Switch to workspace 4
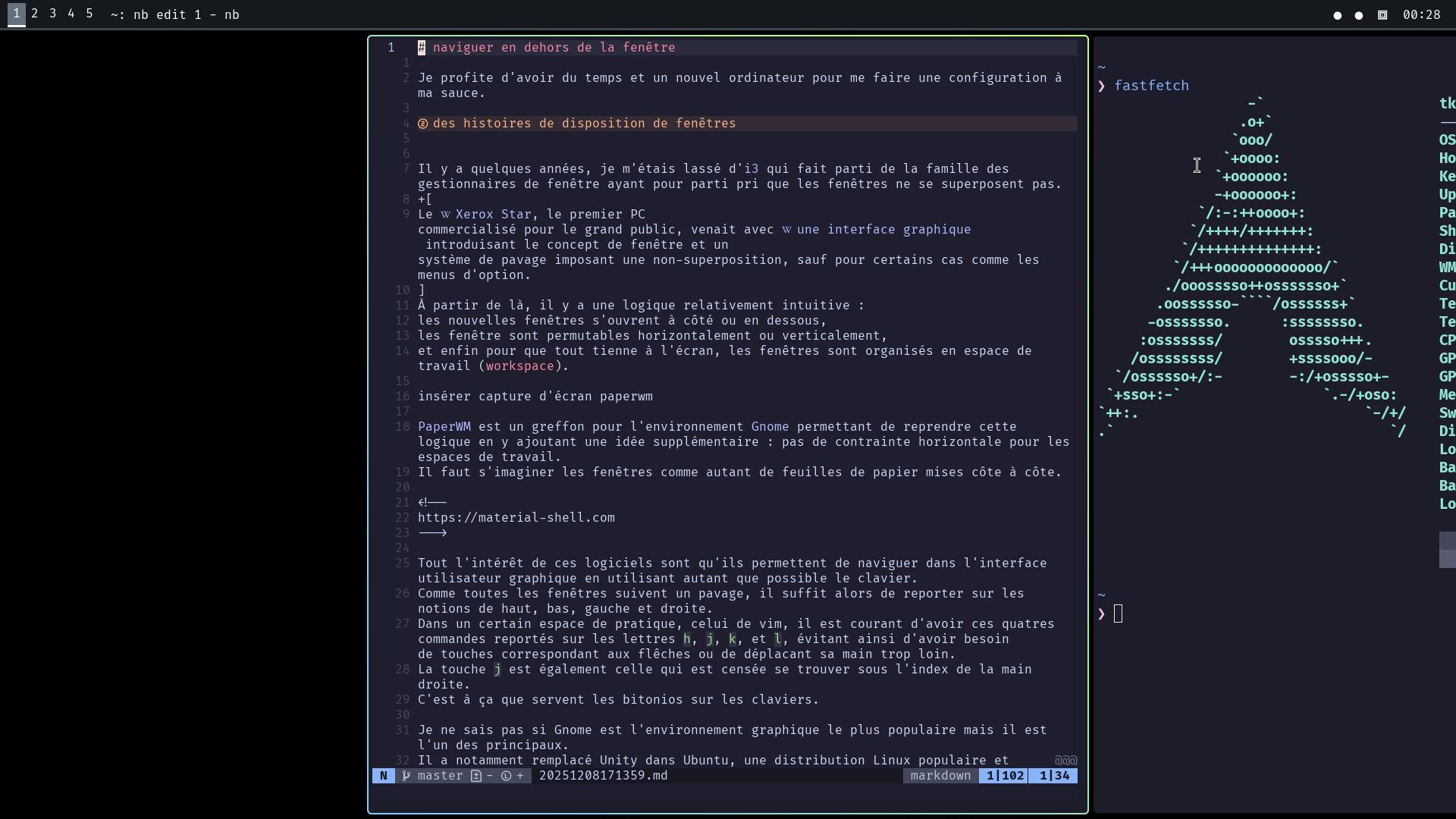The image size is (1456, 819). coord(71,14)
